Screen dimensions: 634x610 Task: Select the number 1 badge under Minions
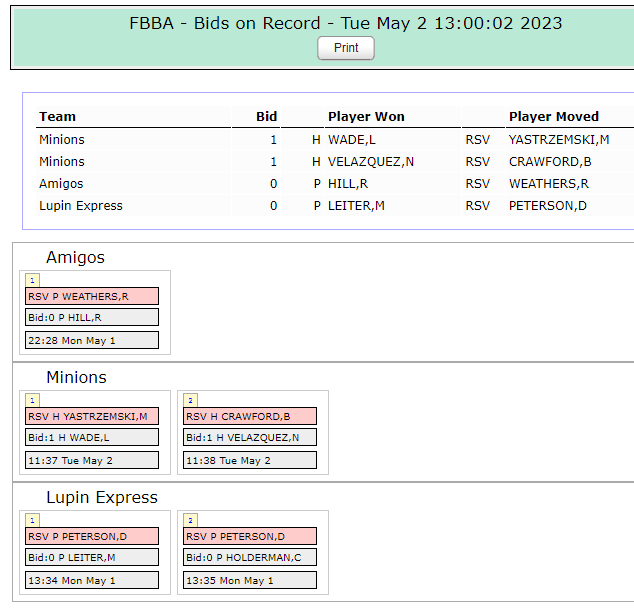pyautogui.click(x=32, y=400)
